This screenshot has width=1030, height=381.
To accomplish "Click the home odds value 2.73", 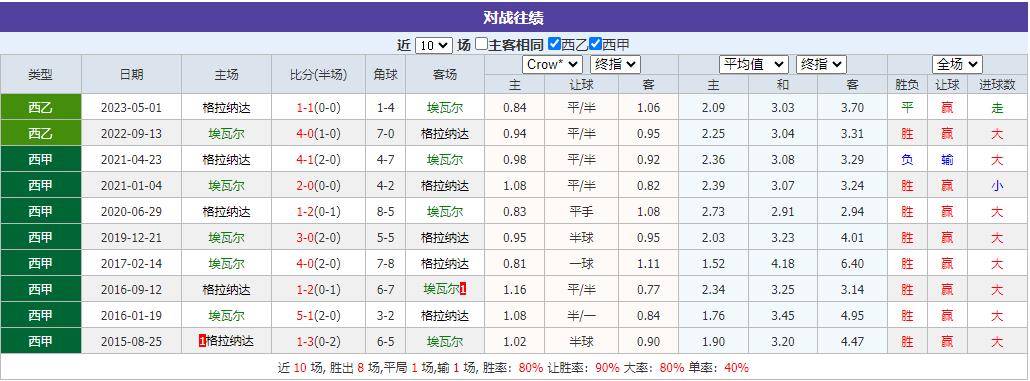I will tap(713, 212).
